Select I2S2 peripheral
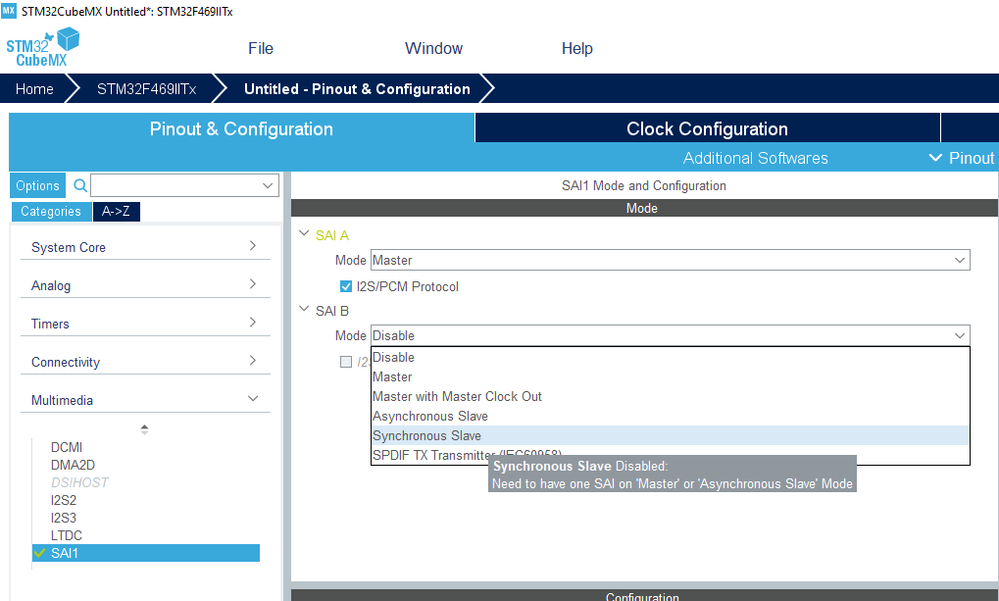999x601 pixels. click(x=64, y=500)
